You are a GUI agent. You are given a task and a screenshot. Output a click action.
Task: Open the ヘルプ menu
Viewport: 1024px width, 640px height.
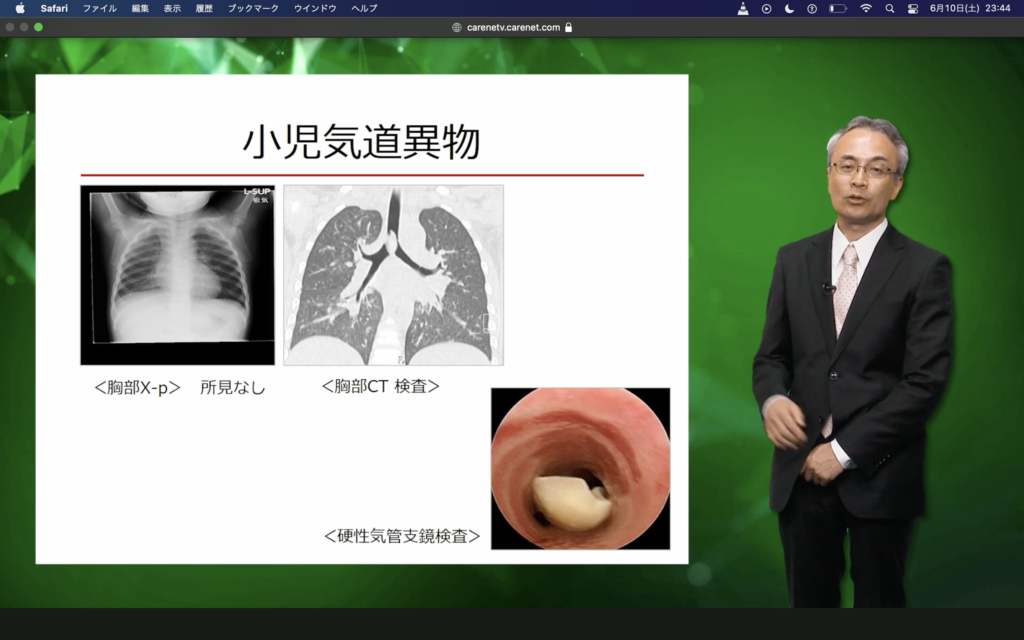tap(364, 8)
